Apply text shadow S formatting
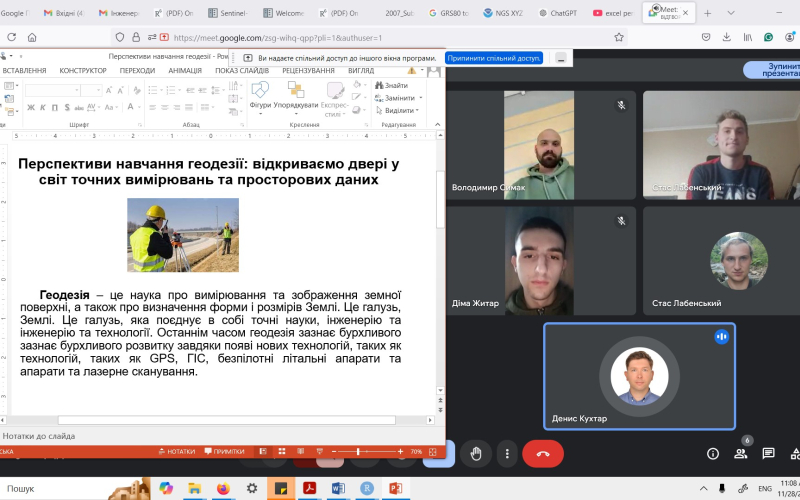This screenshot has height=500, width=800. 67,107
